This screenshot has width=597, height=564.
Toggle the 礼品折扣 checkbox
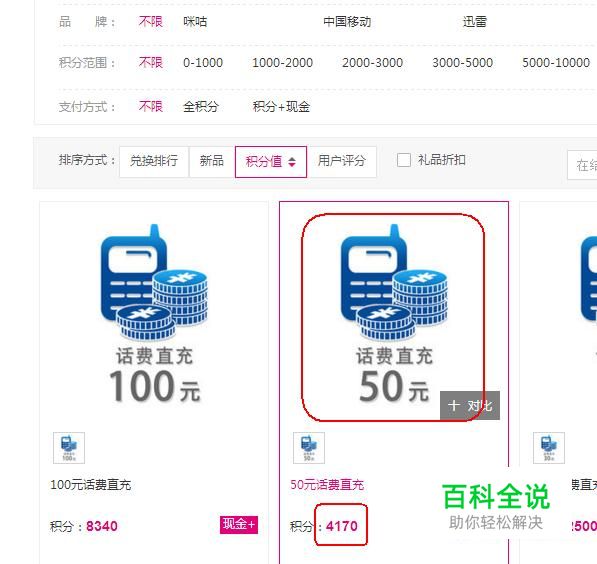(404, 160)
